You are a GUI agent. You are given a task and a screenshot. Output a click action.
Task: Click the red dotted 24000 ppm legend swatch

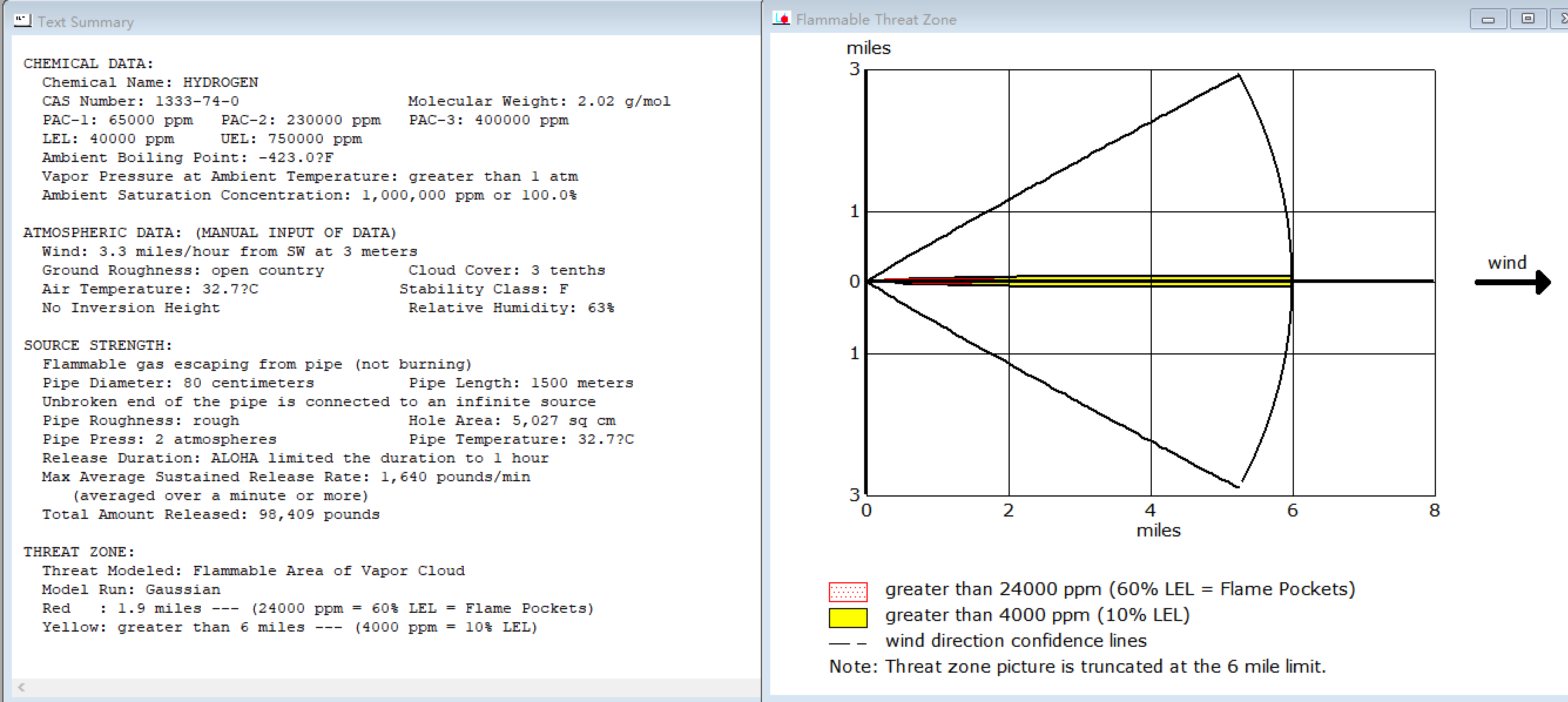click(x=848, y=591)
